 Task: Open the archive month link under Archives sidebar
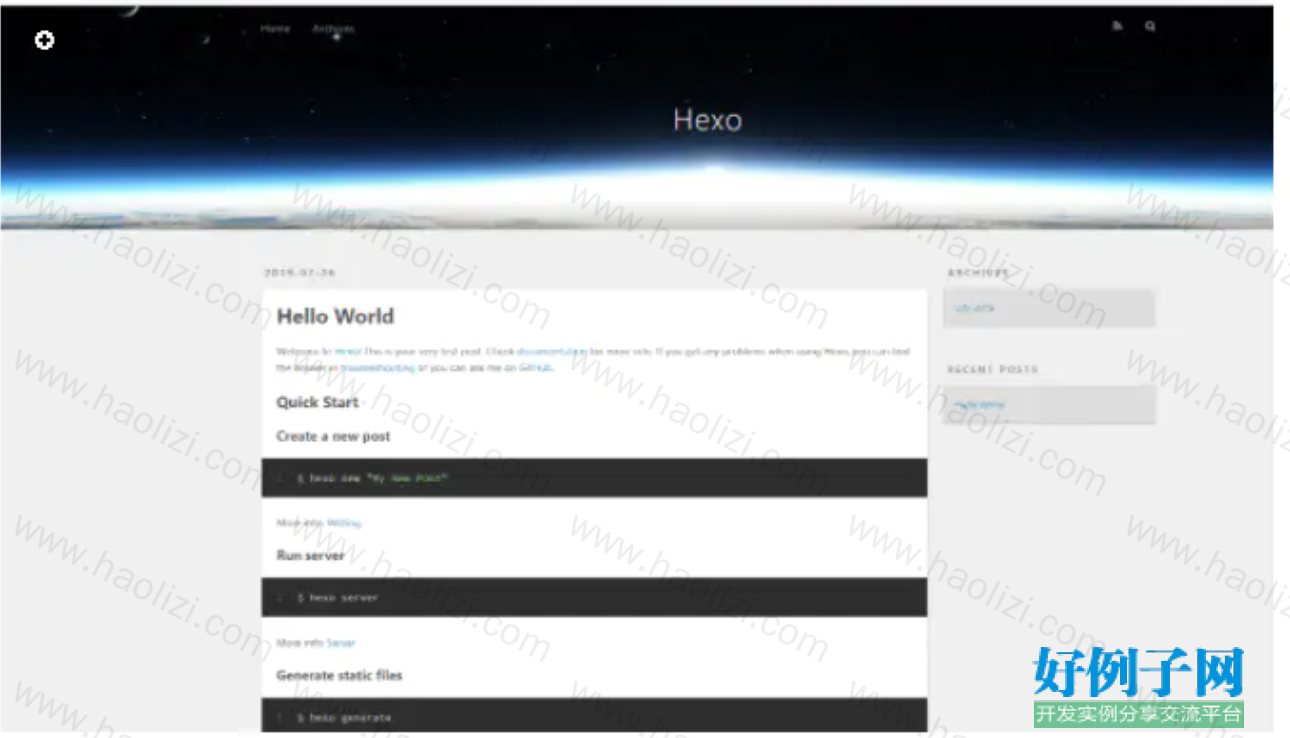coord(975,309)
